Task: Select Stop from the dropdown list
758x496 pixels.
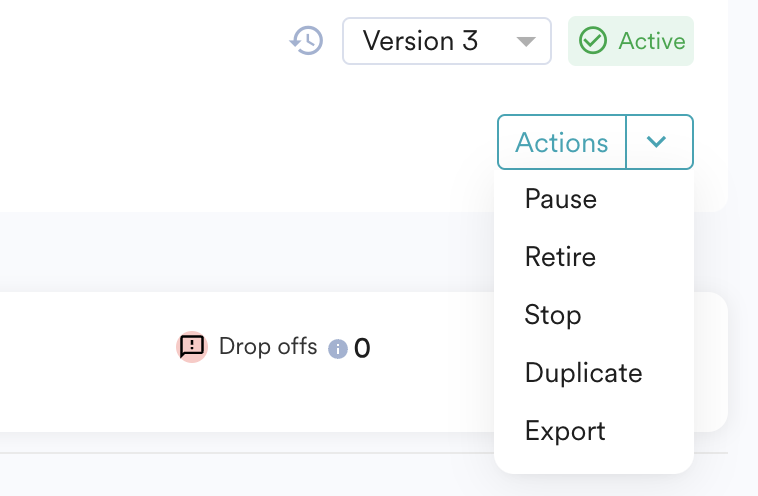Action: point(553,315)
